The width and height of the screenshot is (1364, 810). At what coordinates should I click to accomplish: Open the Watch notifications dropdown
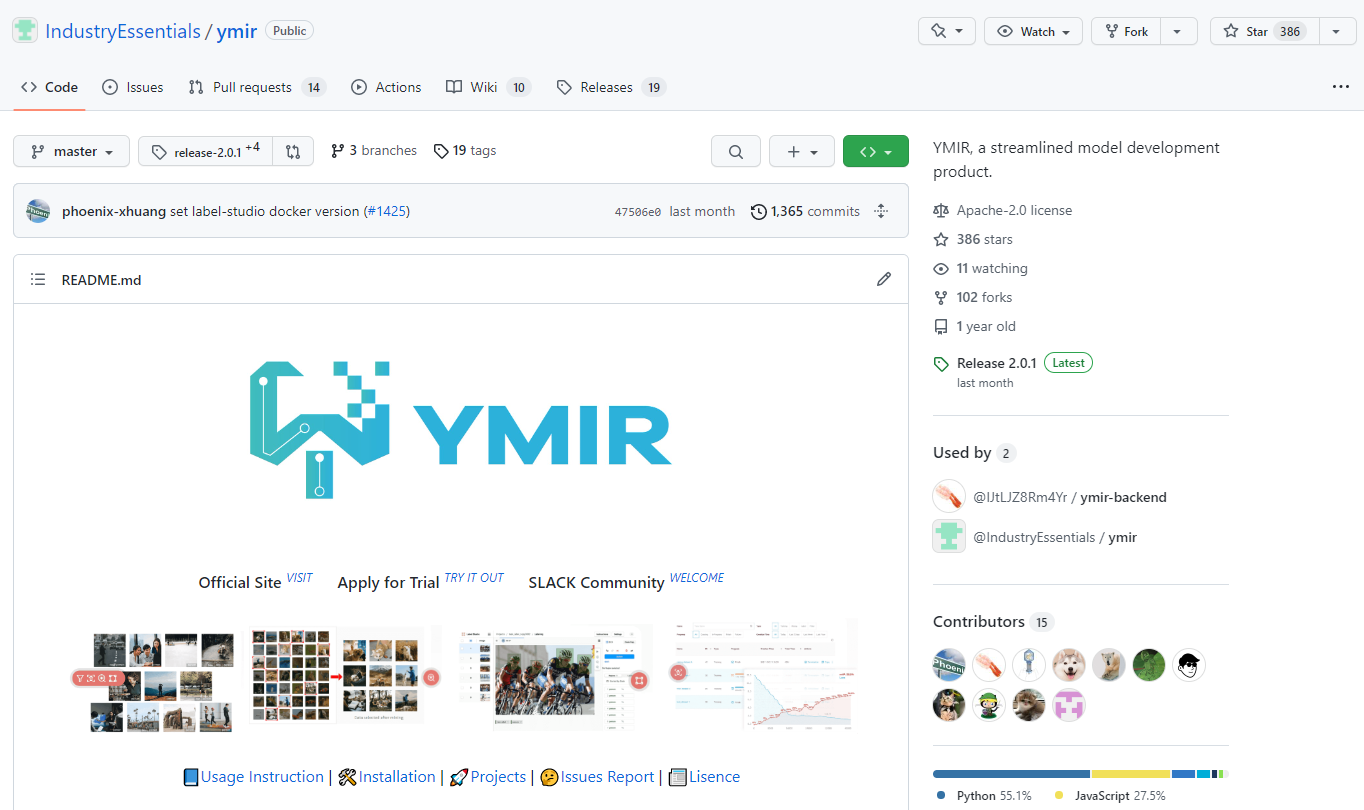pyautogui.click(x=1033, y=31)
